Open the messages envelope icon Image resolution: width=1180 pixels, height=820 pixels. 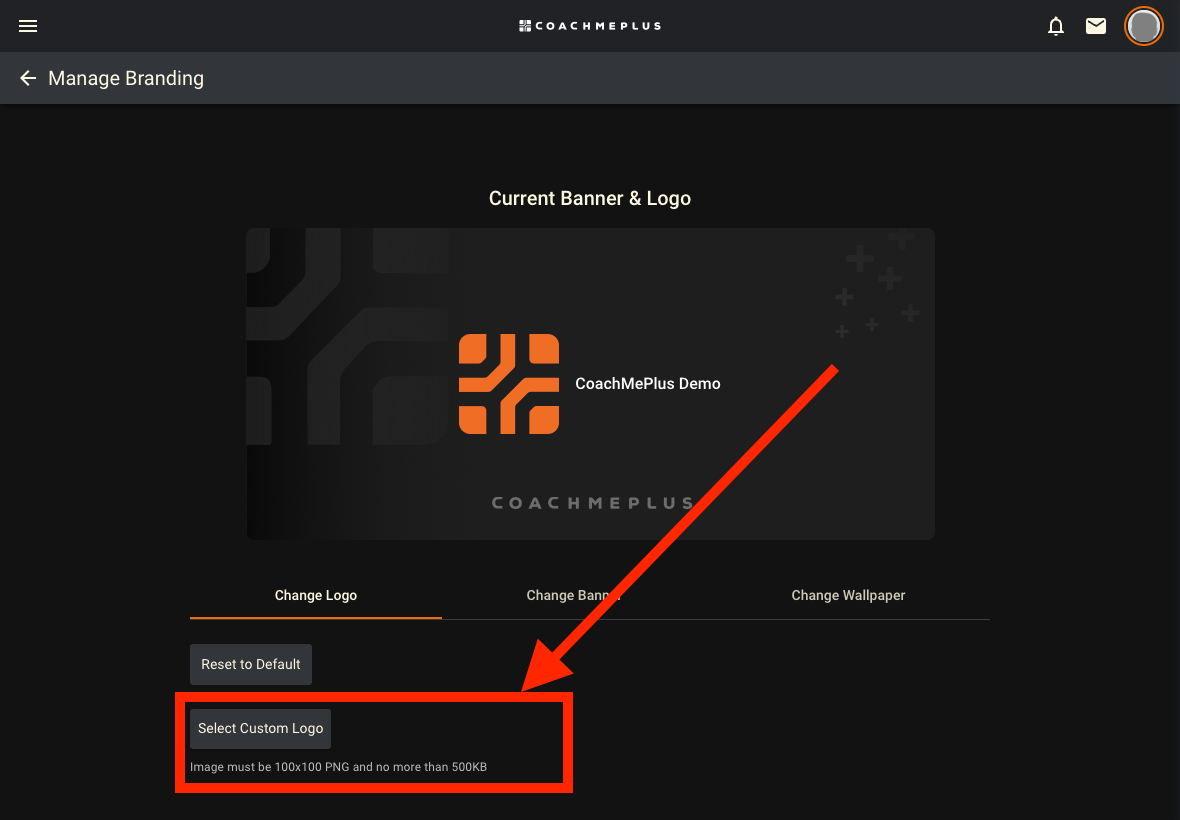point(1096,26)
